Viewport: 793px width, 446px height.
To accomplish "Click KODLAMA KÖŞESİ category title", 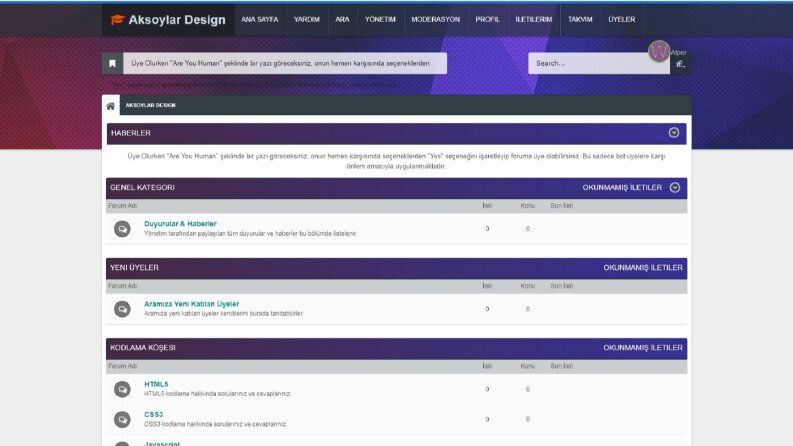I will pyautogui.click(x=143, y=348).
